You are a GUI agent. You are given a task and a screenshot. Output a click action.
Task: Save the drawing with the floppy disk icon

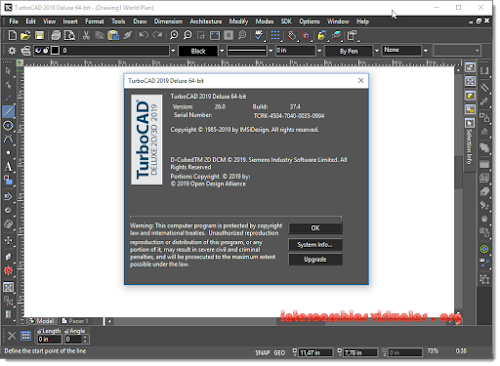39,35
